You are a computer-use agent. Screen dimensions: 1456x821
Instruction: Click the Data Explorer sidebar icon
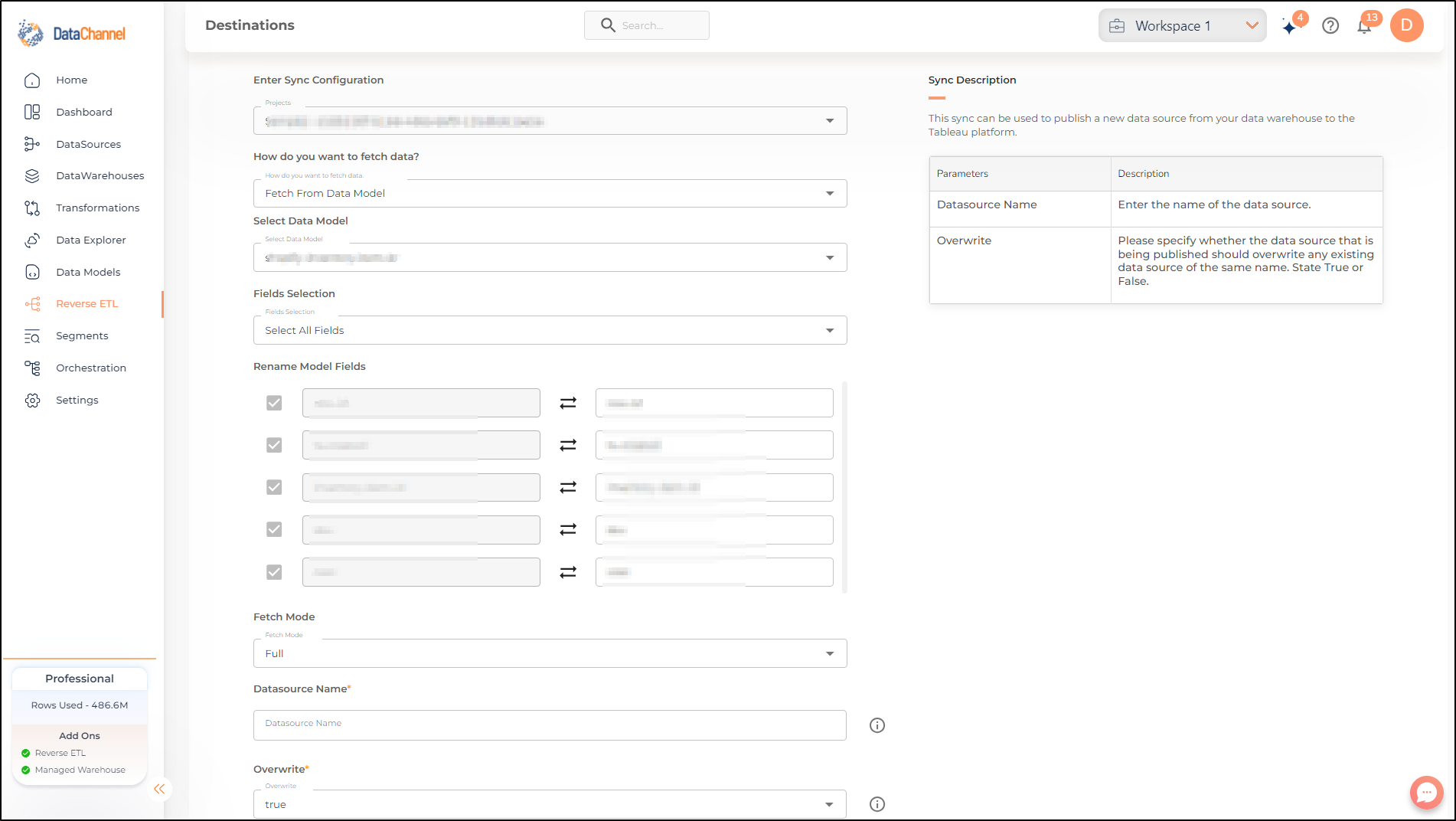click(x=32, y=240)
